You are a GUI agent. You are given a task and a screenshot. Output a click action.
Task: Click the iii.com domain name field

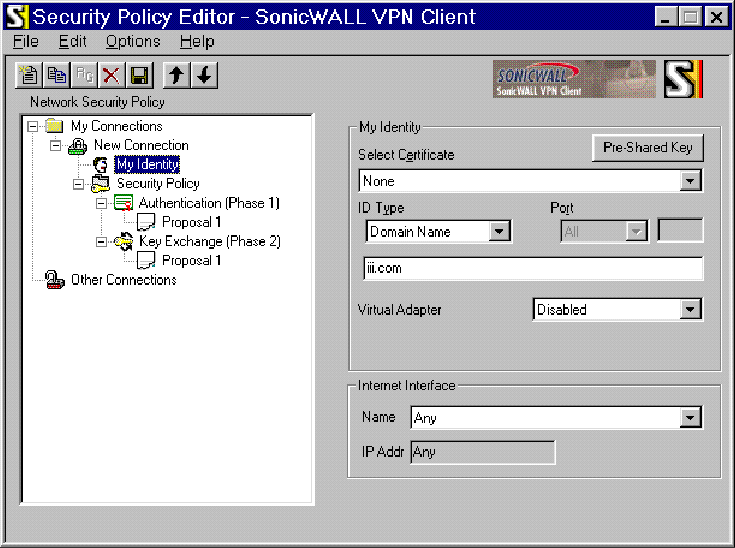(533, 269)
